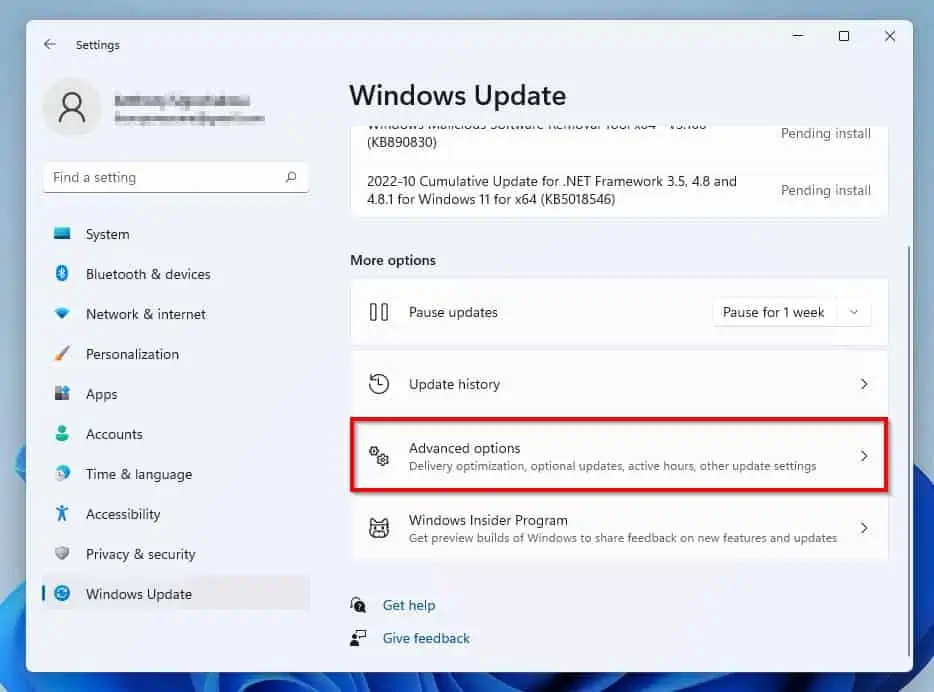Click the user profile avatar icon
This screenshot has height=692, width=934.
(x=72, y=107)
